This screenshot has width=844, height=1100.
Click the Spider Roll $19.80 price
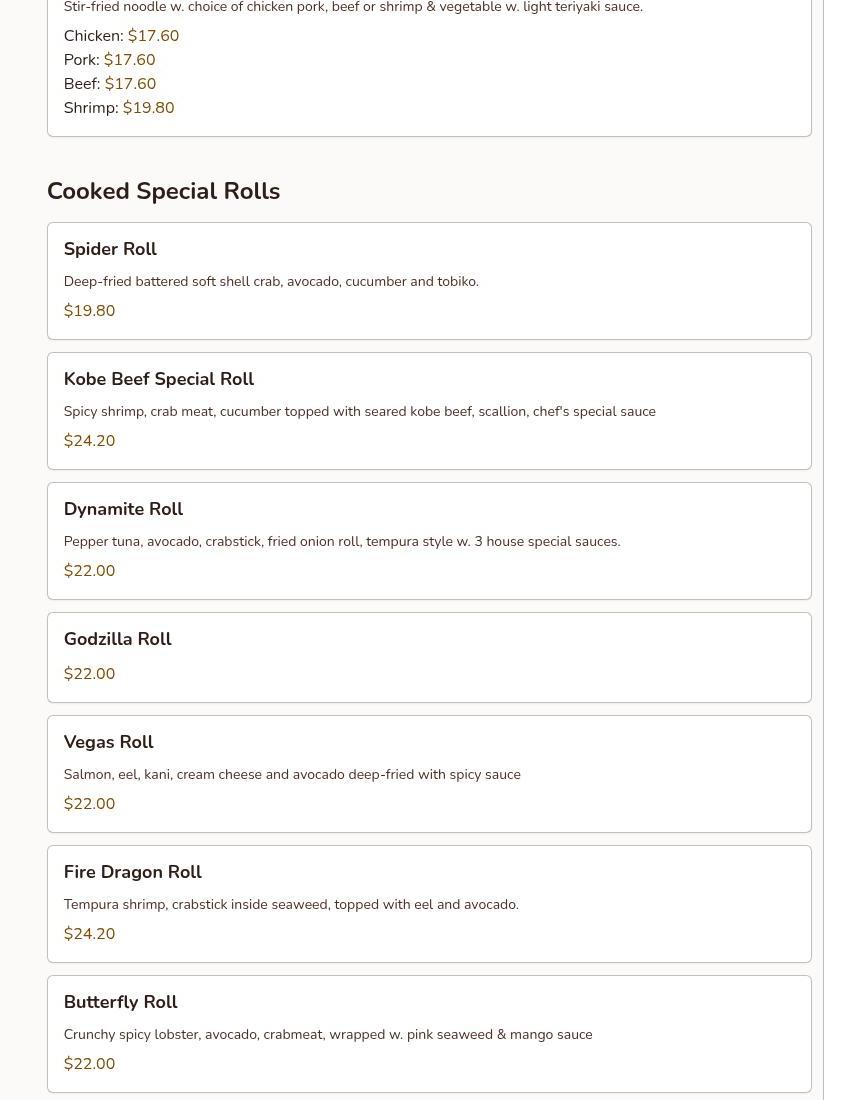pyautogui.click(x=89, y=311)
